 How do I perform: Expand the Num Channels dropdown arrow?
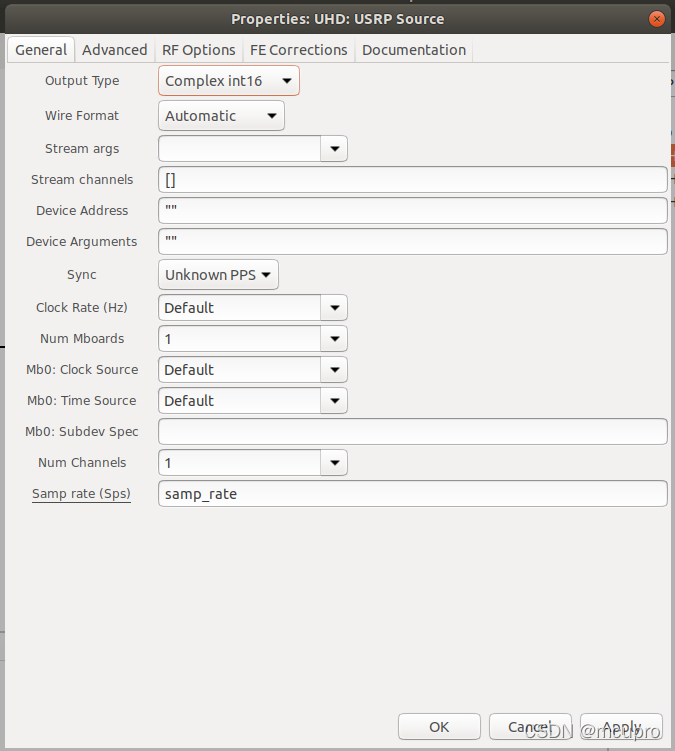[x=334, y=463]
